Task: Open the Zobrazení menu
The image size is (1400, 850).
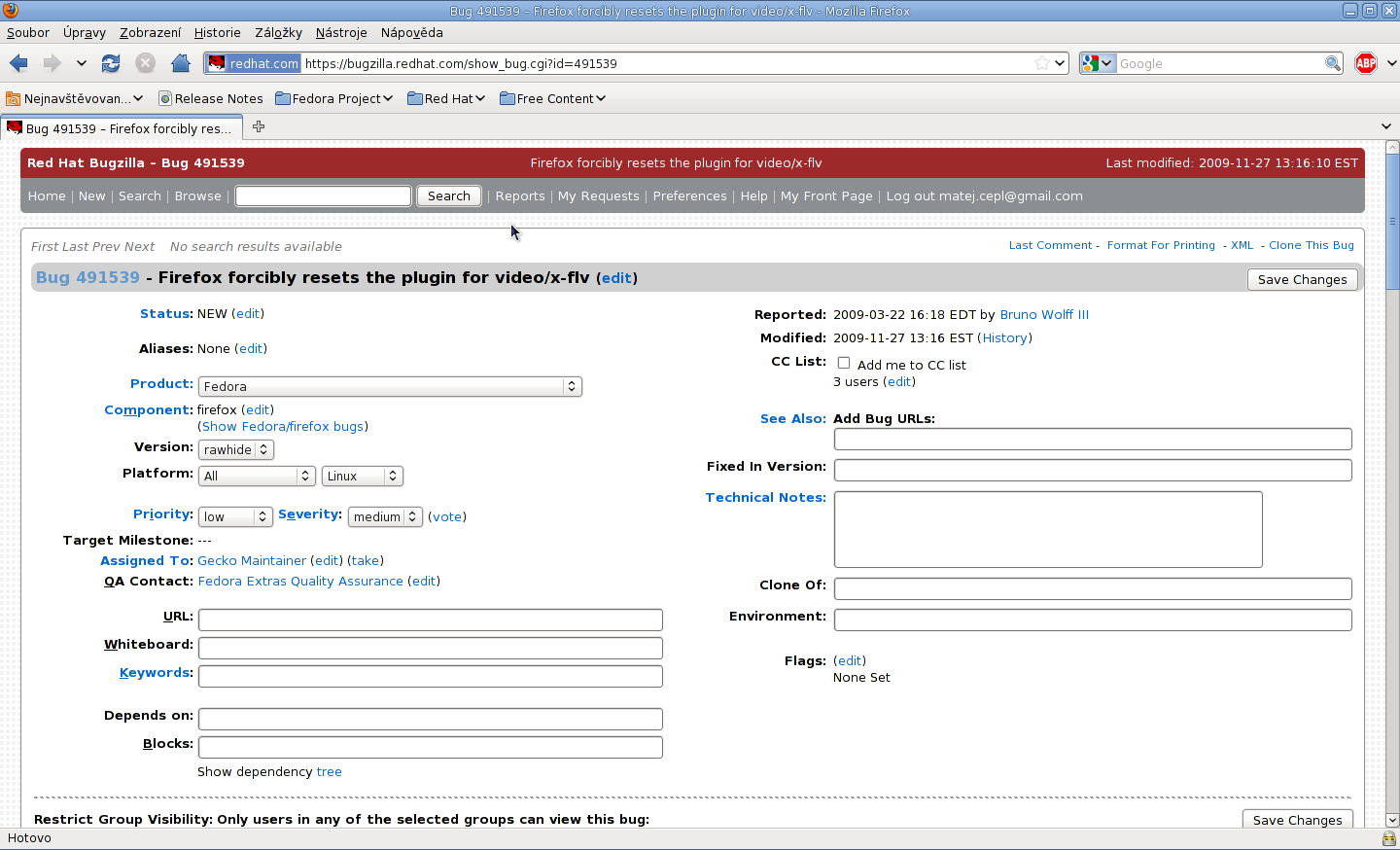Action: tap(150, 32)
